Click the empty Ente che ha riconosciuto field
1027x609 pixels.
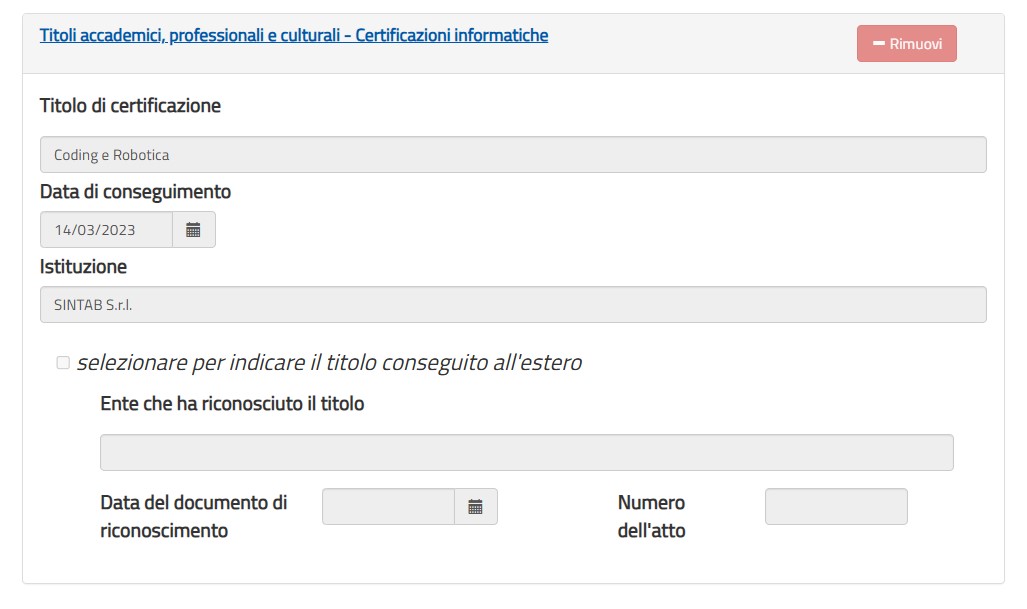(x=527, y=452)
